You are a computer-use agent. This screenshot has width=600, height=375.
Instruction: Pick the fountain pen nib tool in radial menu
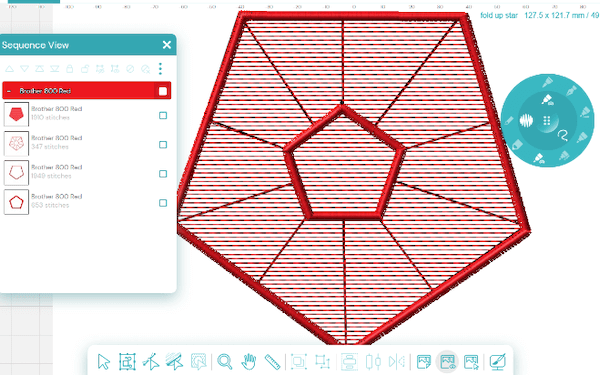(x=571, y=91)
